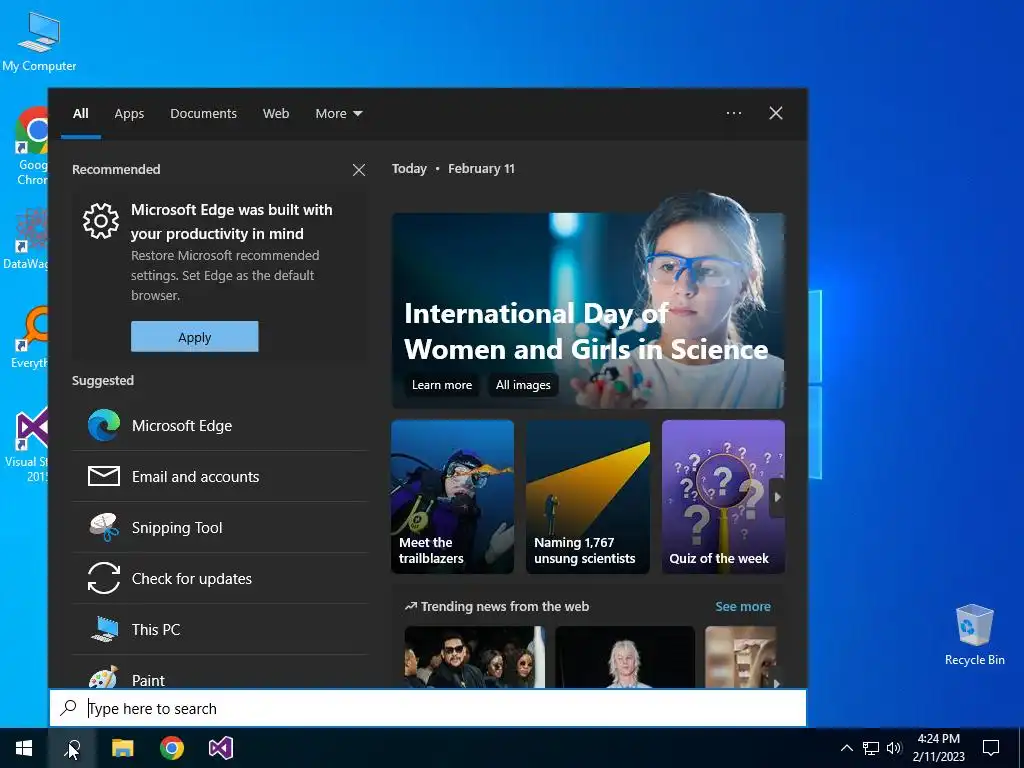Switch to the Documents tab
Screen dimensions: 1024x768
click(x=204, y=114)
